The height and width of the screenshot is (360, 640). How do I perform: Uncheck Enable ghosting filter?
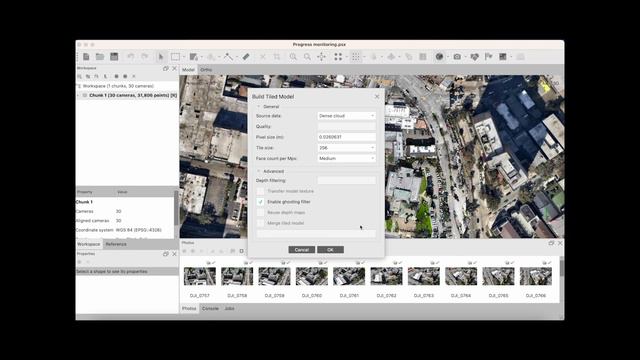click(x=260, y=202)
